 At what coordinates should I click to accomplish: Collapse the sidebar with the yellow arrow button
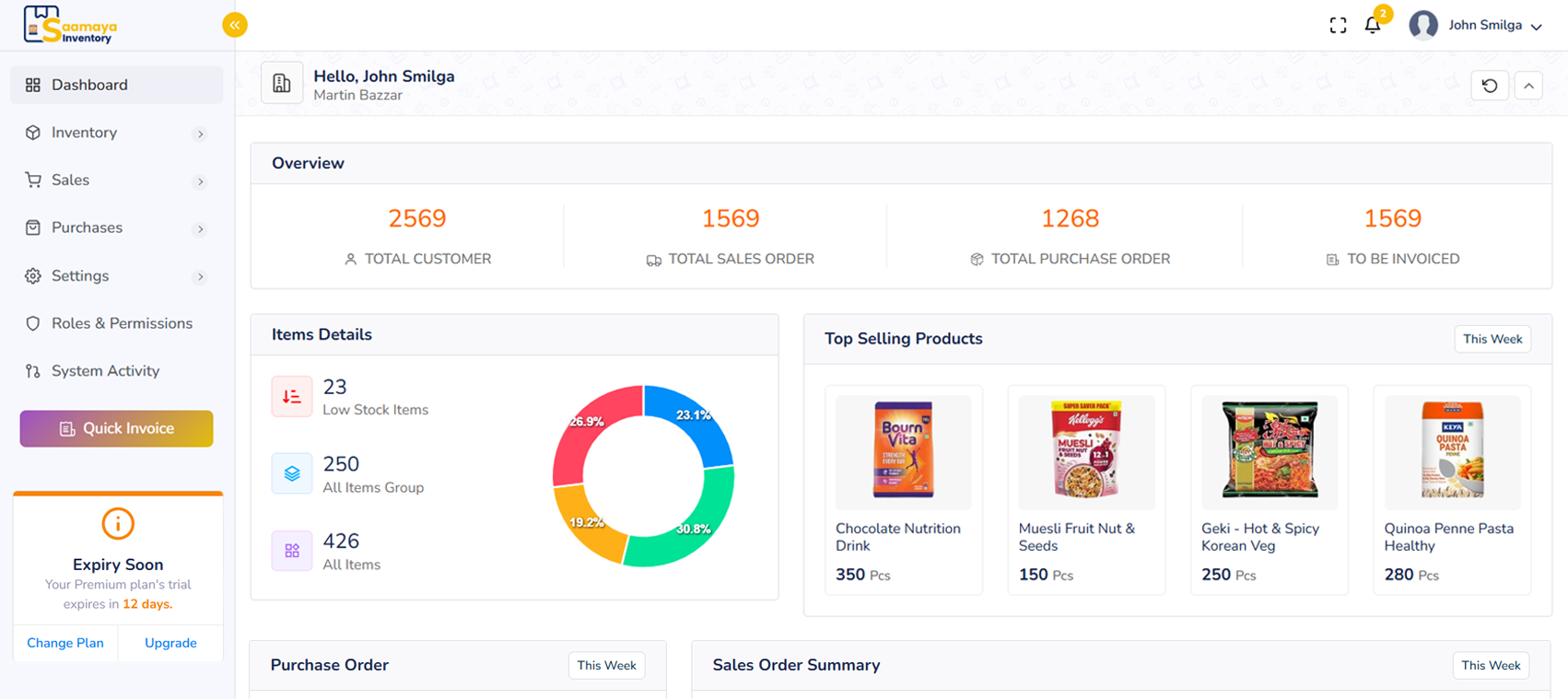[235, 25]
